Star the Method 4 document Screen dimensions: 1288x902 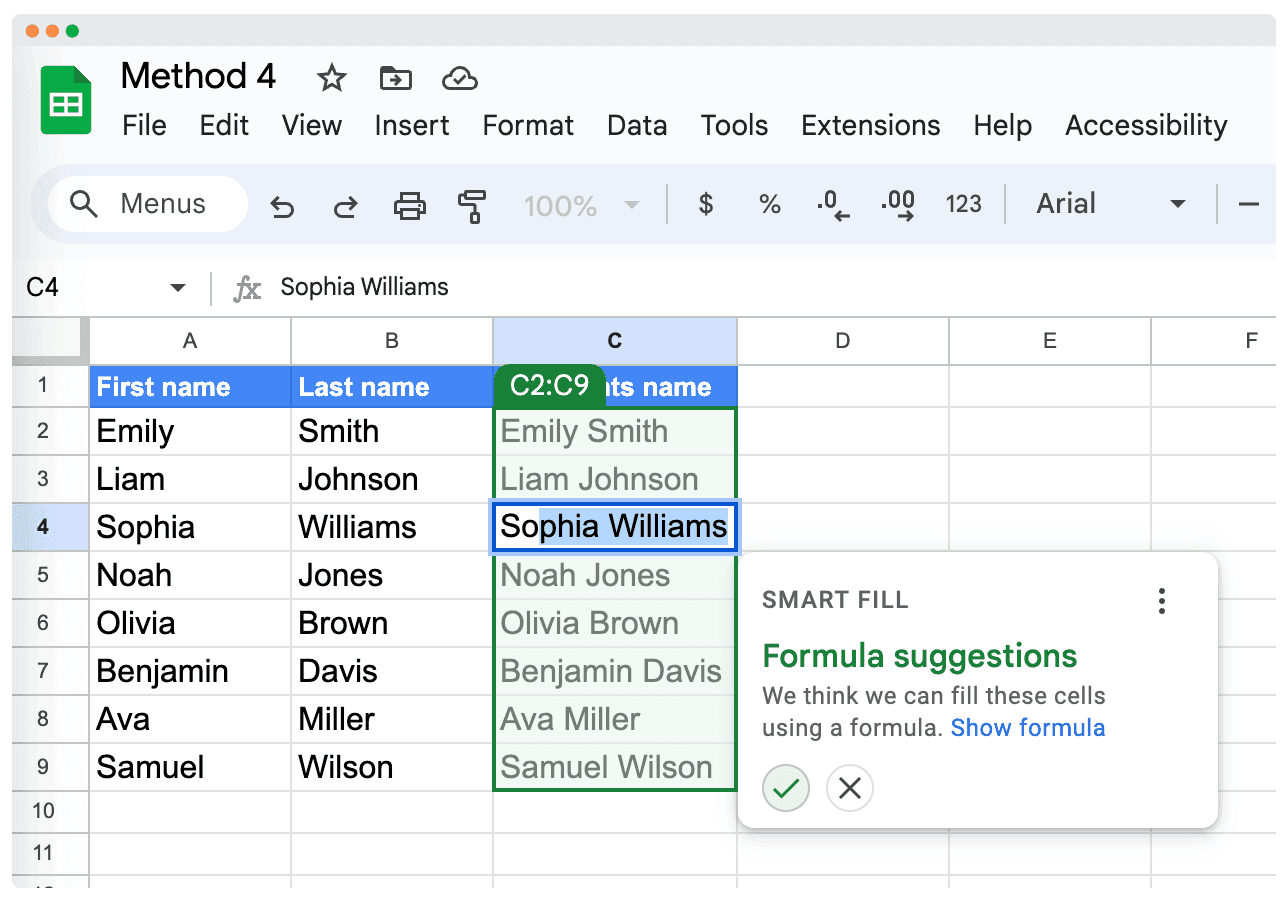[331, 78]
